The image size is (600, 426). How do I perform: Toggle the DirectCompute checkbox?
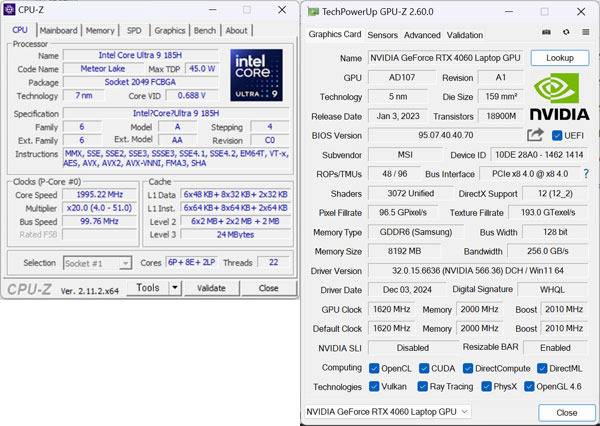click(468, 368)
